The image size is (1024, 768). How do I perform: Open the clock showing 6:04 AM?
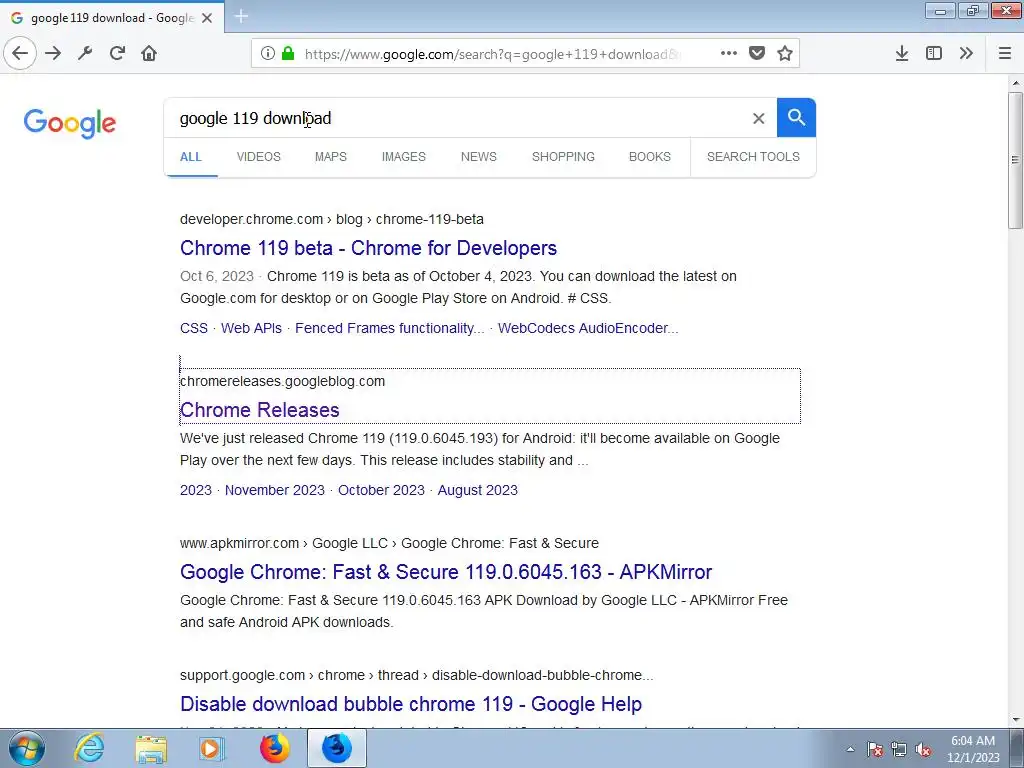click(973, 748)
